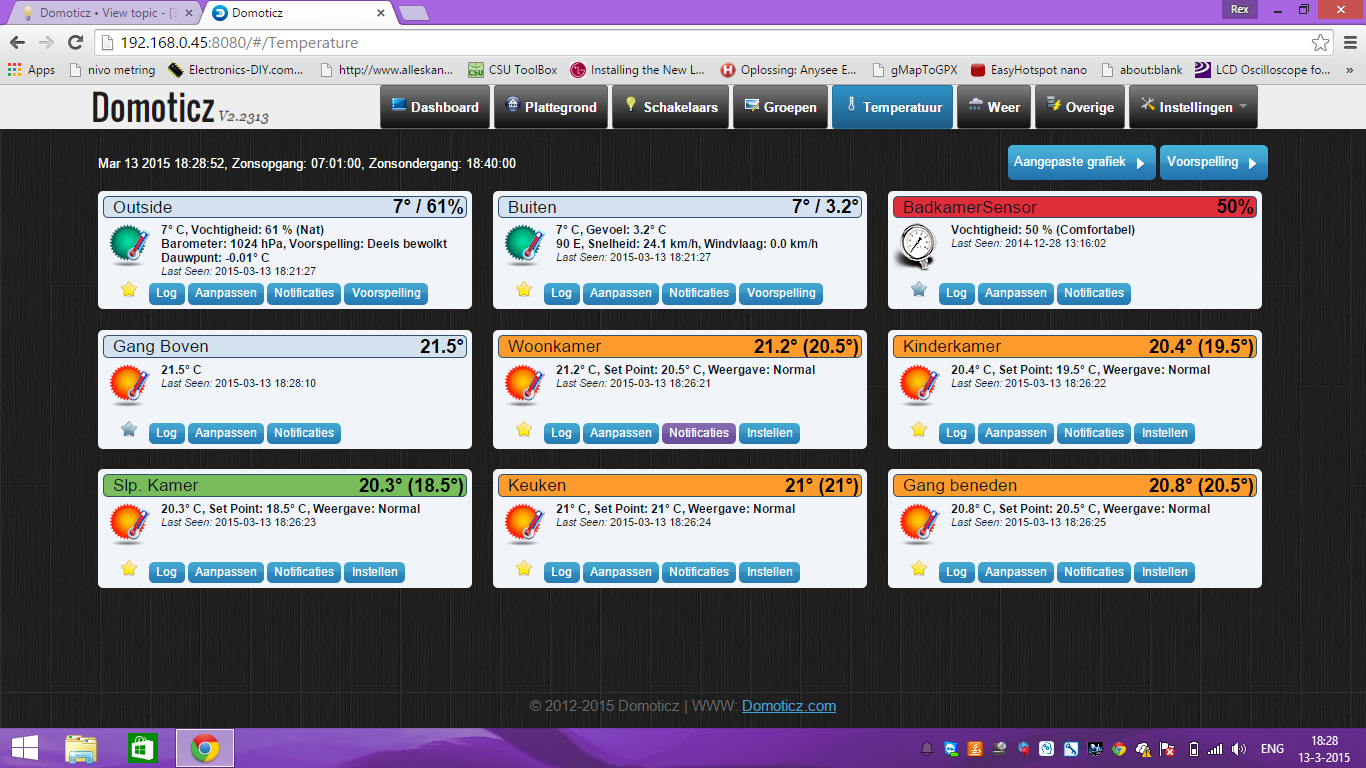Click Instellen on the Keuken card
This screenshot has width=1366, height=768.
tap(770, 572)
